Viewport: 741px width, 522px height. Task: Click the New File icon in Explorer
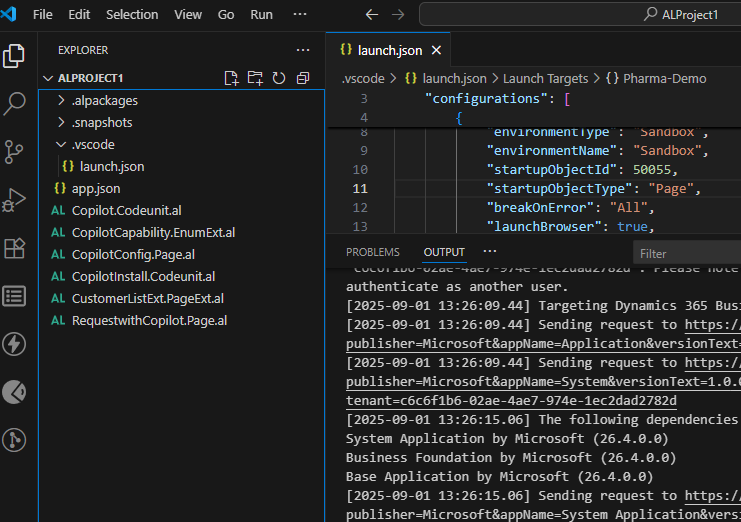click(231, 78)
